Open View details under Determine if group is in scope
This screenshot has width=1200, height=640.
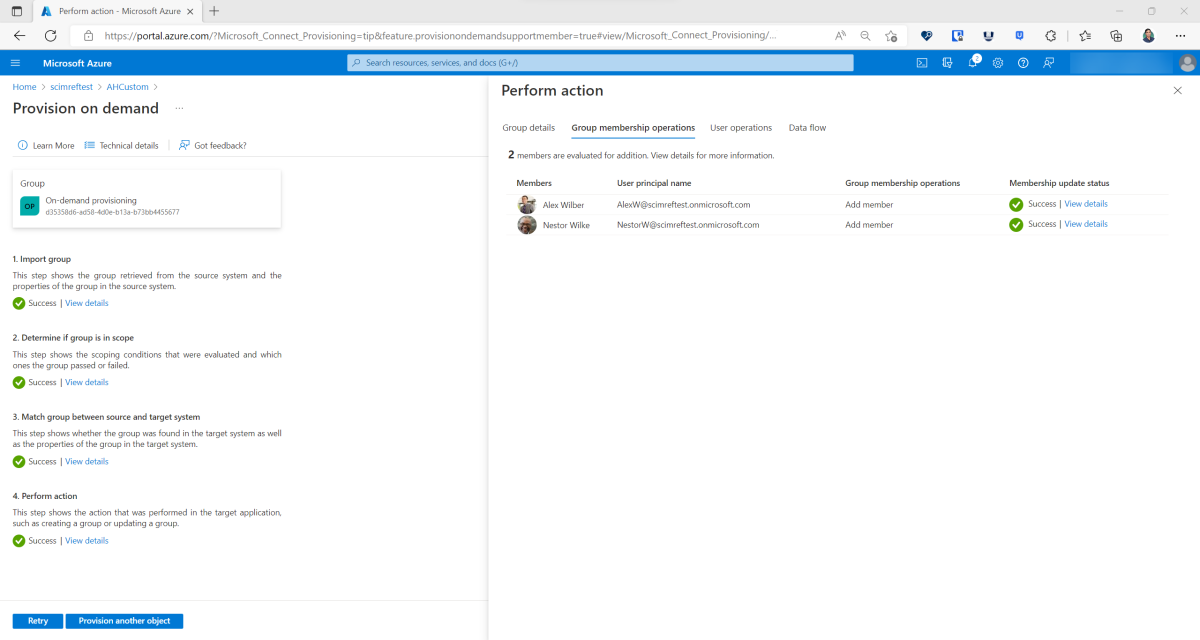87,382
